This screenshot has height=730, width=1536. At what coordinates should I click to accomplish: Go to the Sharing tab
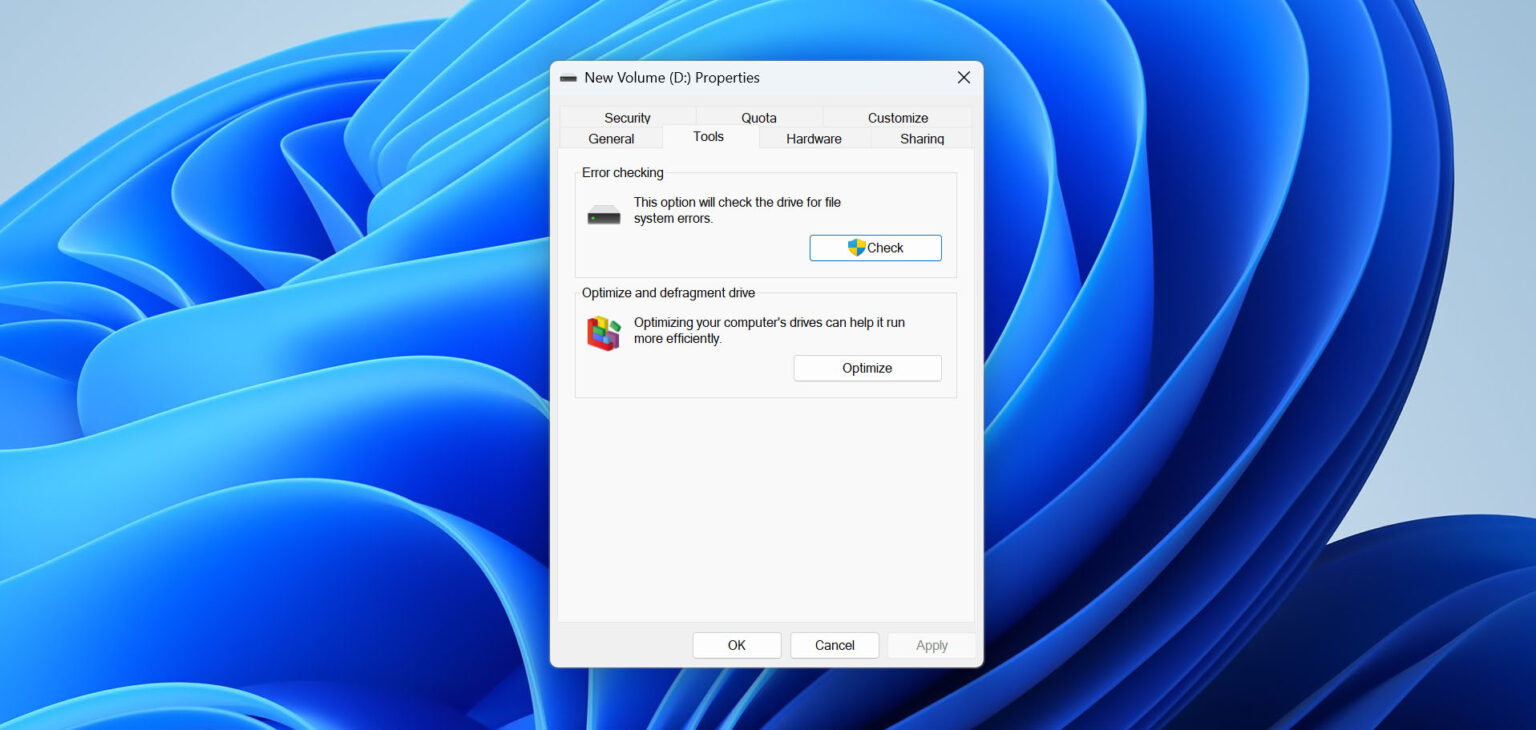point(921,139)
